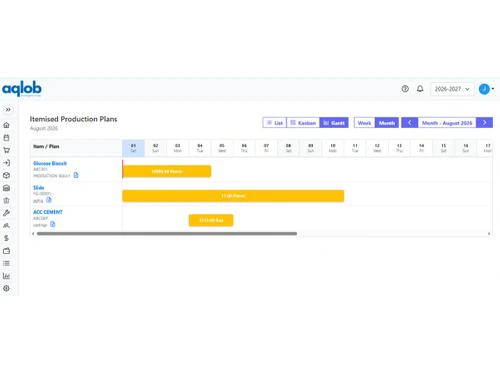Expand the sidebar with double-chevron icon
500x375 pixels.
pyautogui.click(x=8, y=109)
